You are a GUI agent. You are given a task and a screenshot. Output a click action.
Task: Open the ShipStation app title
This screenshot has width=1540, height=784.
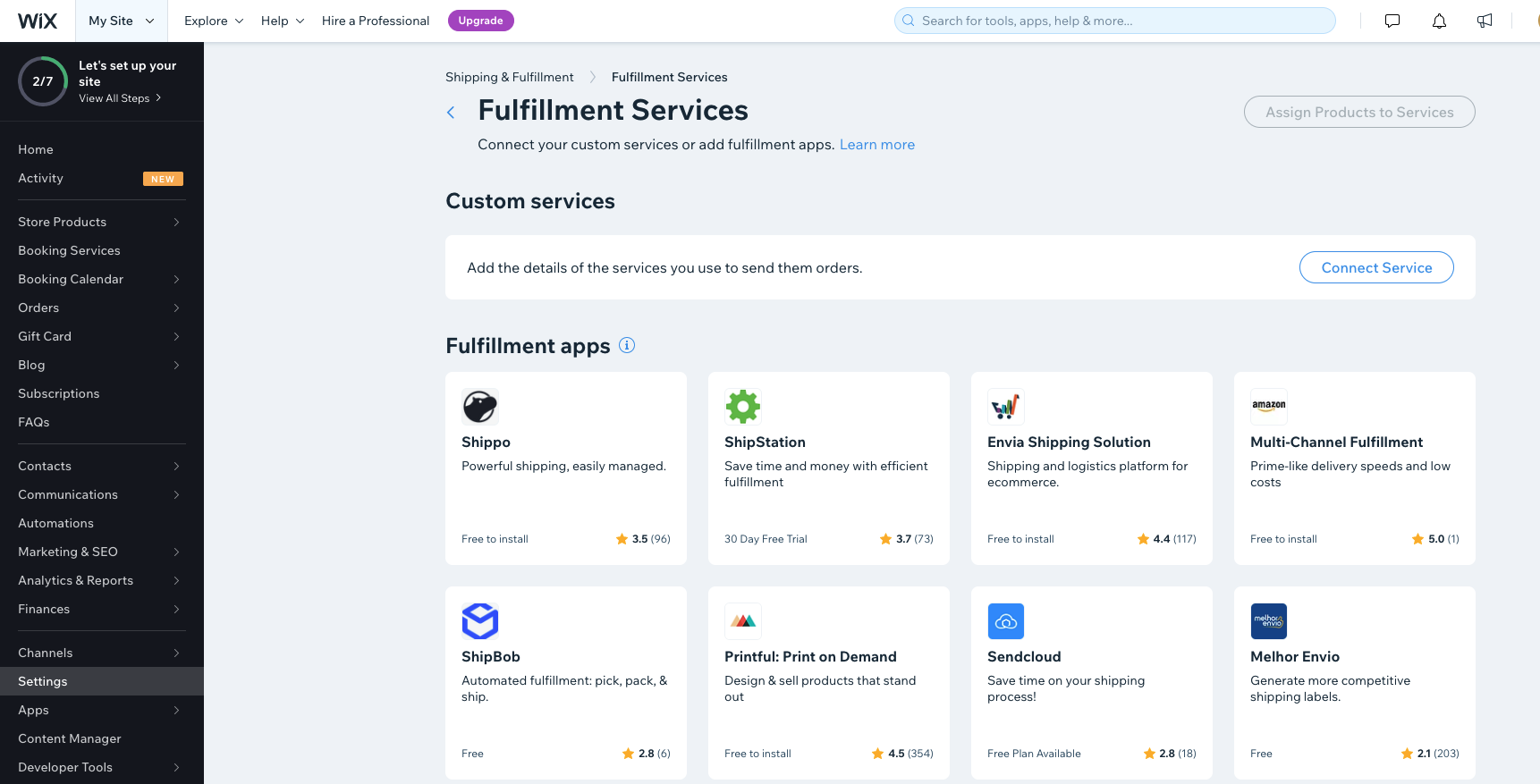pos(765,442)
